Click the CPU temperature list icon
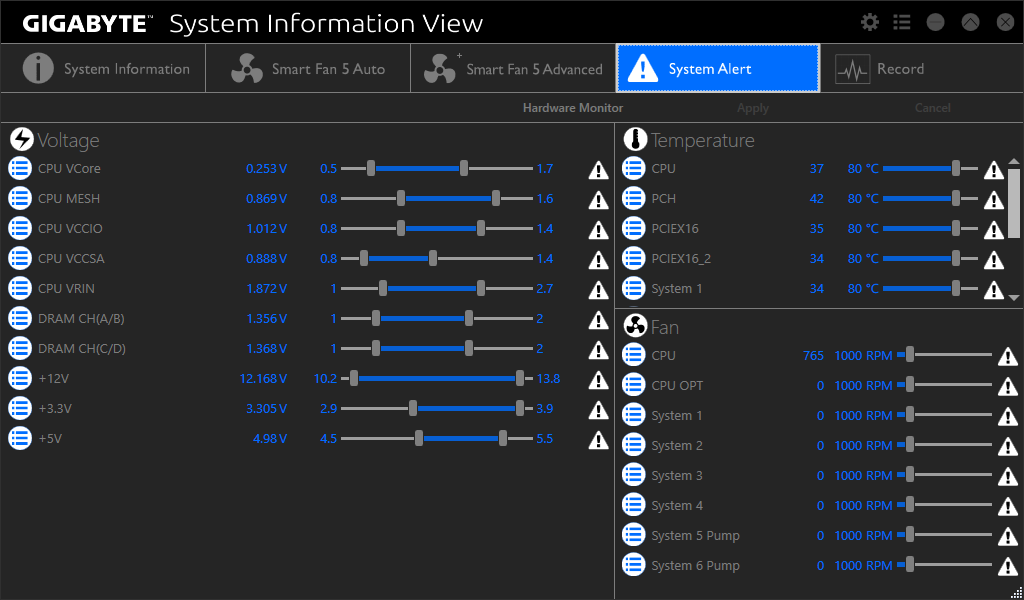This screenshot has height=600, width=1024. point(633,168)
